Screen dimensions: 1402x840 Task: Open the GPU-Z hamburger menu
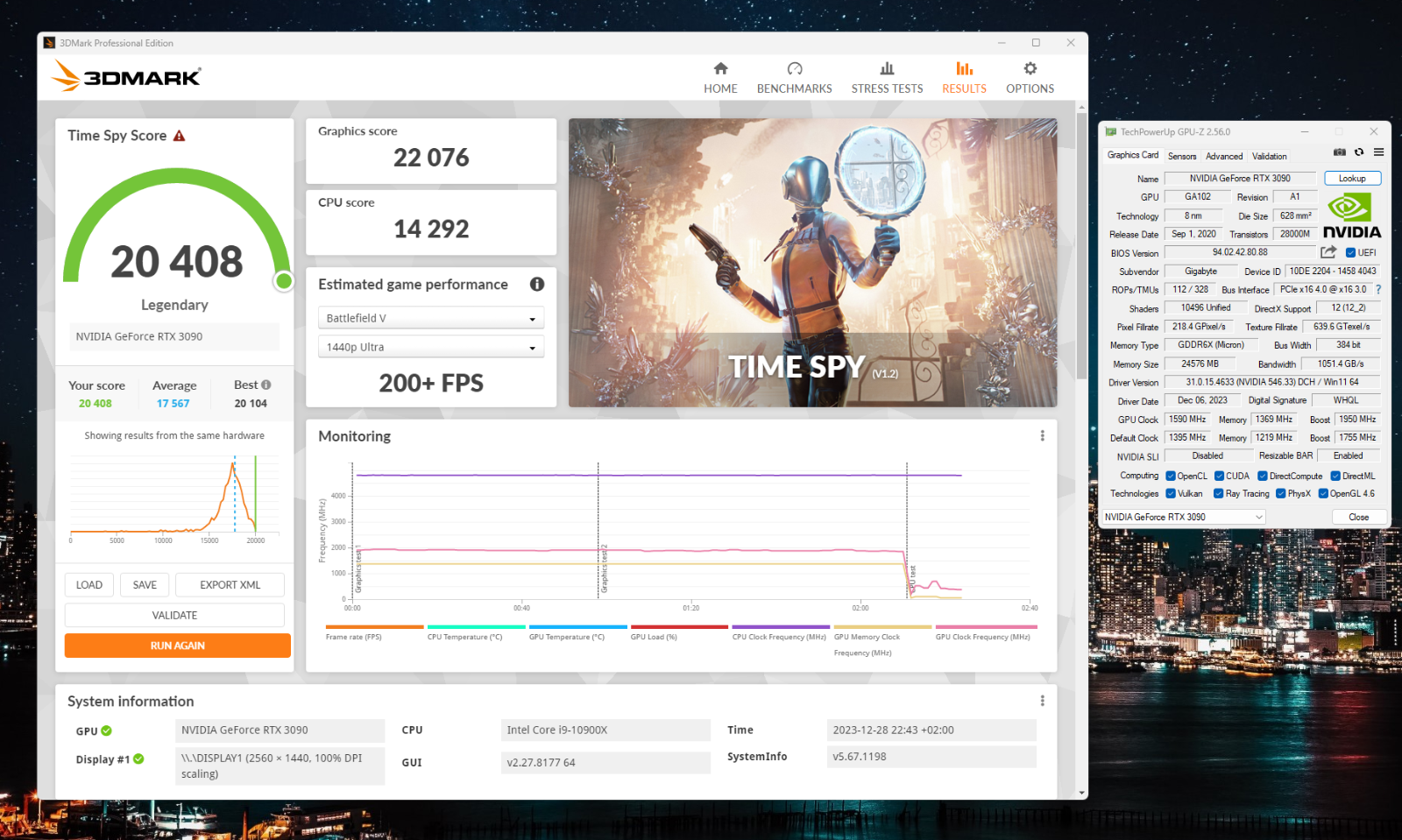(1378, 152)
